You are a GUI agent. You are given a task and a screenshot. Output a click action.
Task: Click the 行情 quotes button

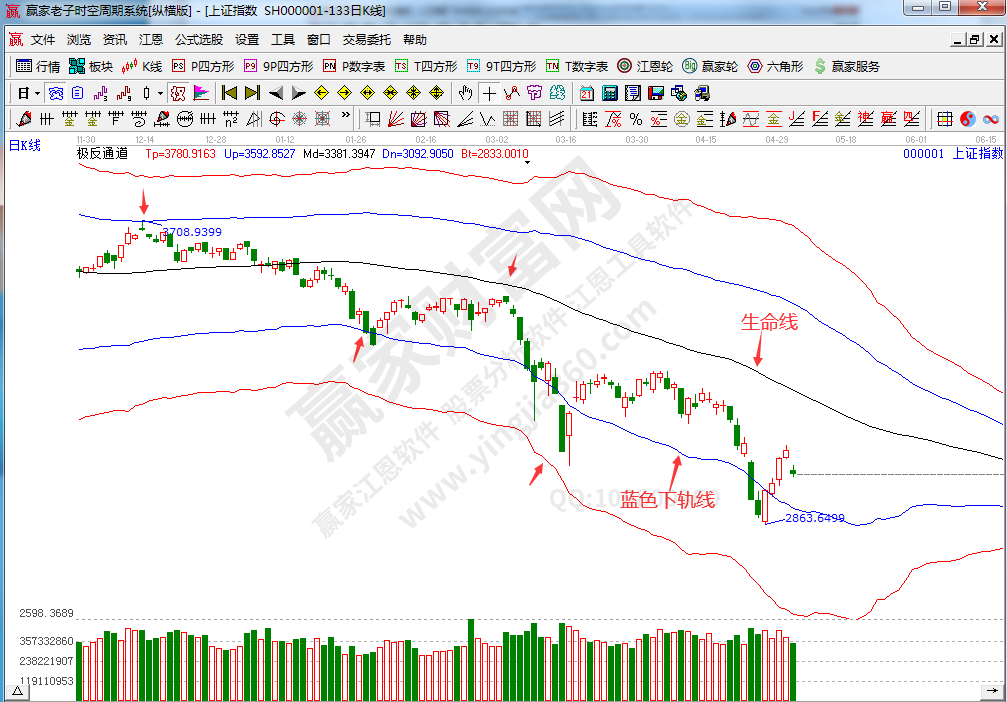tap(38, 66)
